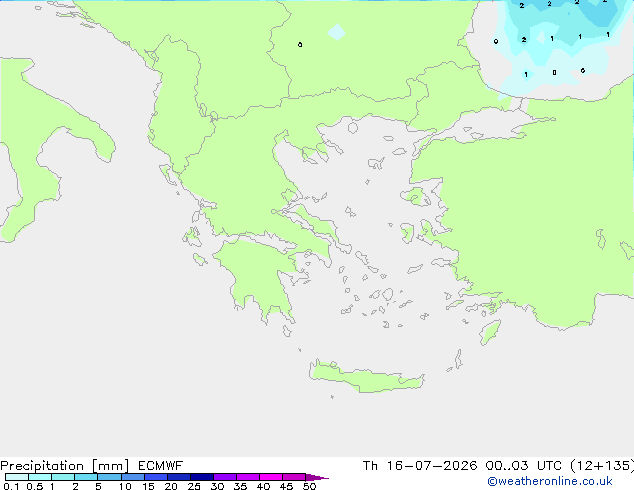Image resolution: width=634 pixels, height=490 pixels.
Task: Click the '00..03 UTC' time range text
Action: (524, 466)
